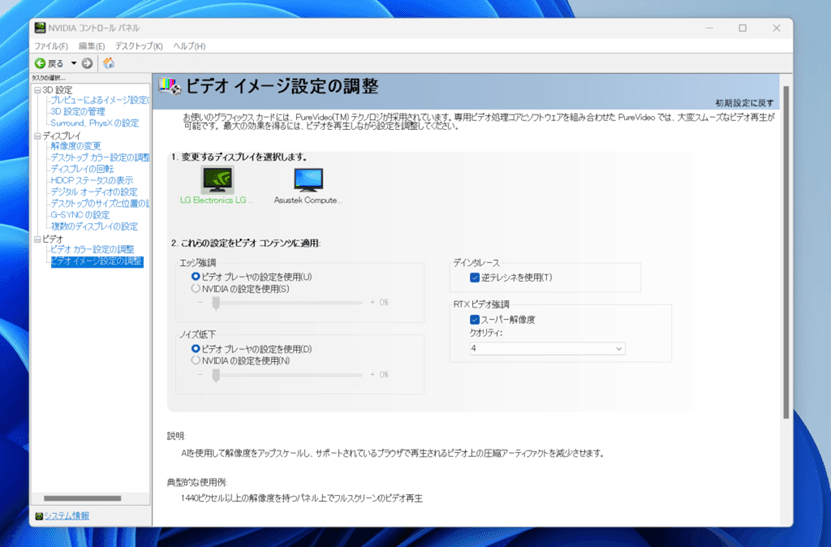Image resolution: width=831 pixels, height=547 pixels.
Task: Select the Asustek Computer display icon
Action: click(x=308, y=180)
